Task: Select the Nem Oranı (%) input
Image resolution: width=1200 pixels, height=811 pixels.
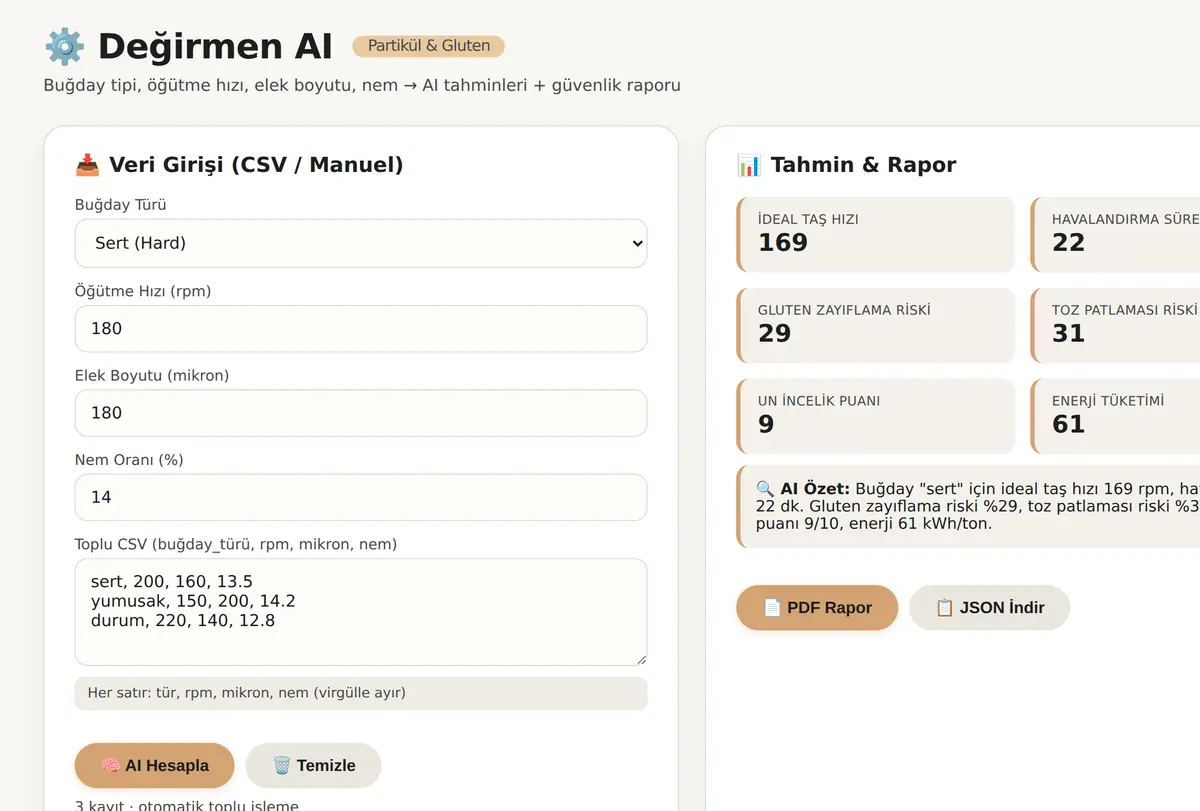Action: pyautogui.click(x=361, y=497)
